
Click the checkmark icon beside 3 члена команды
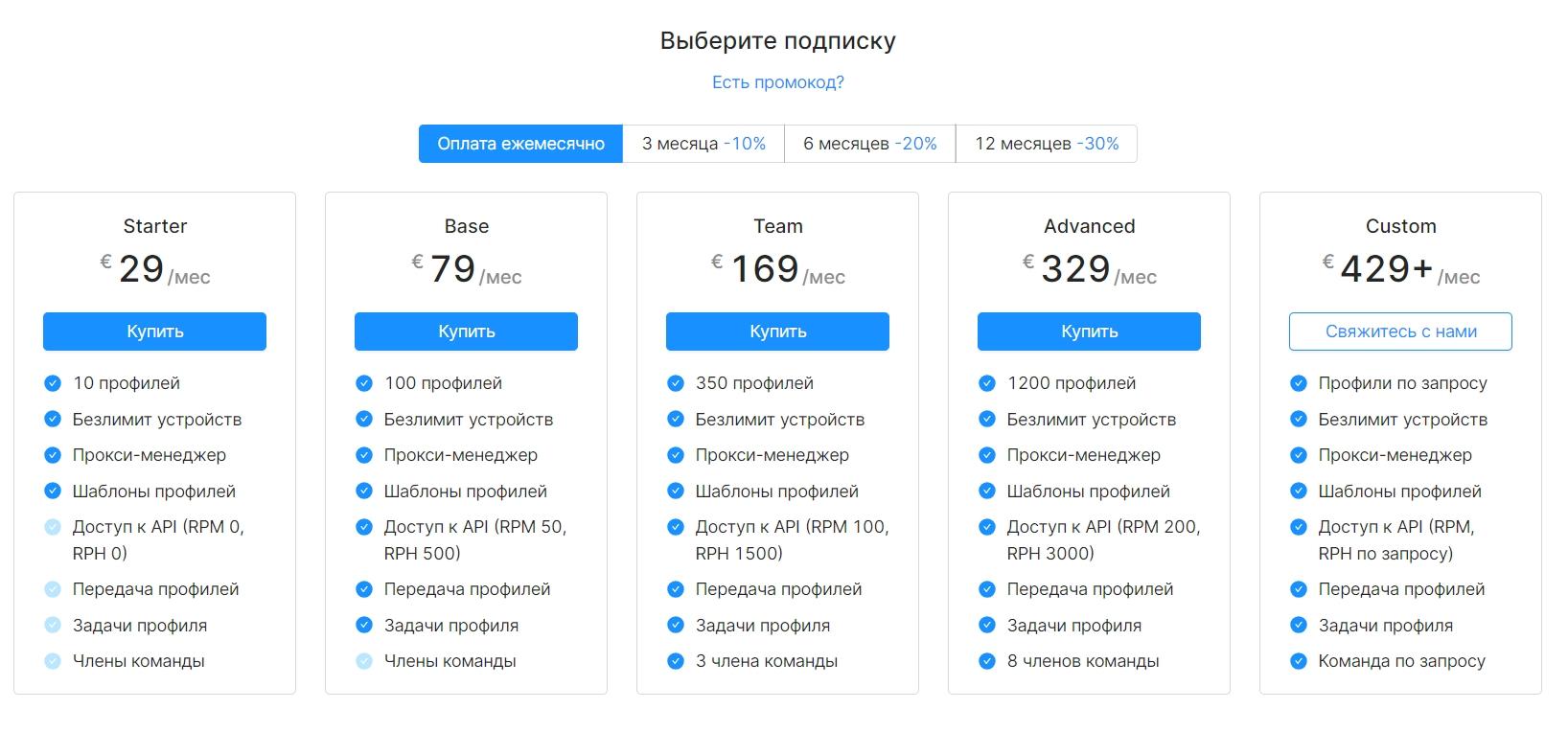676,661
